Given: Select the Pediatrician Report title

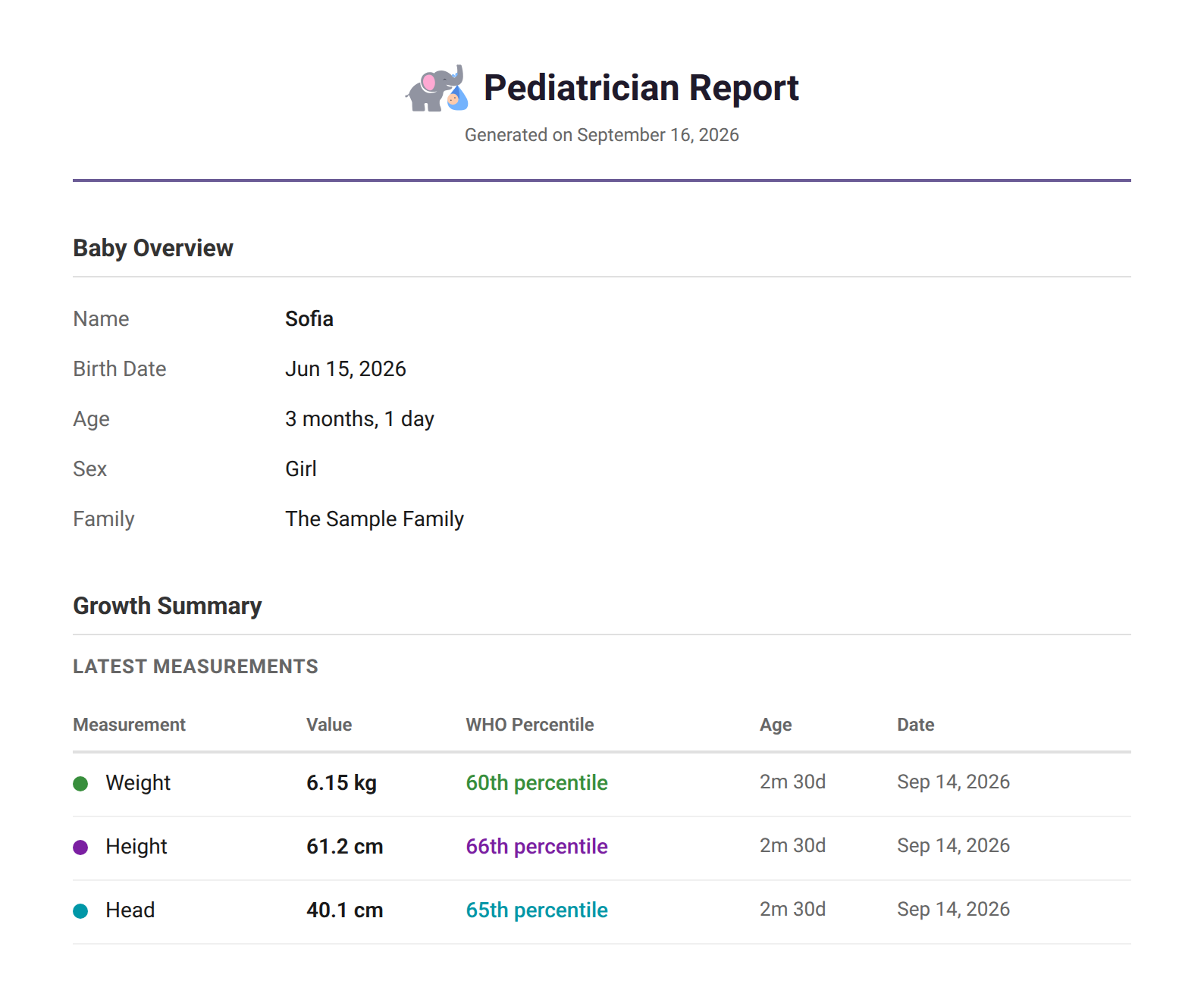Looking at the screenshot, I should 641,88.
